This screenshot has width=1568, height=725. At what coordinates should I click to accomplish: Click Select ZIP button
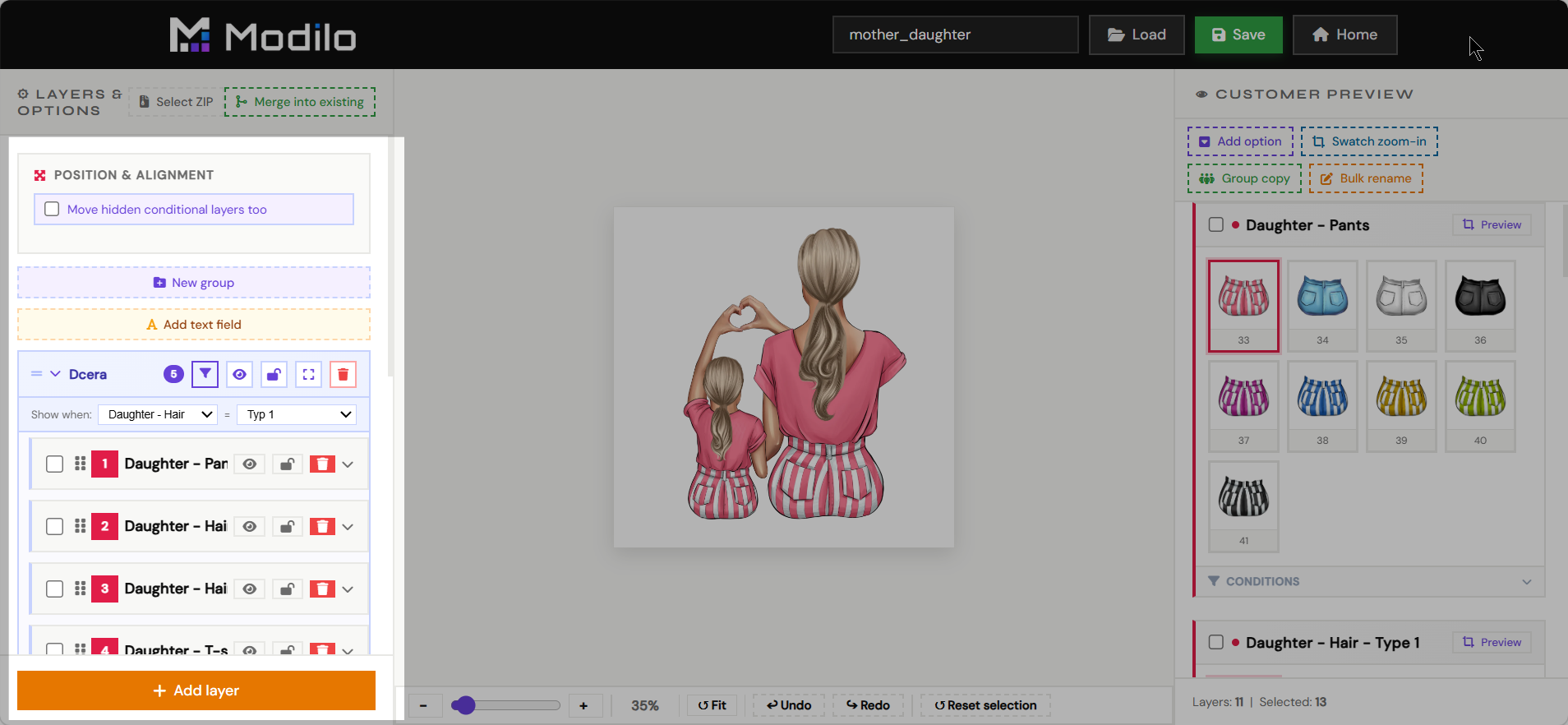tap(176, 102)
